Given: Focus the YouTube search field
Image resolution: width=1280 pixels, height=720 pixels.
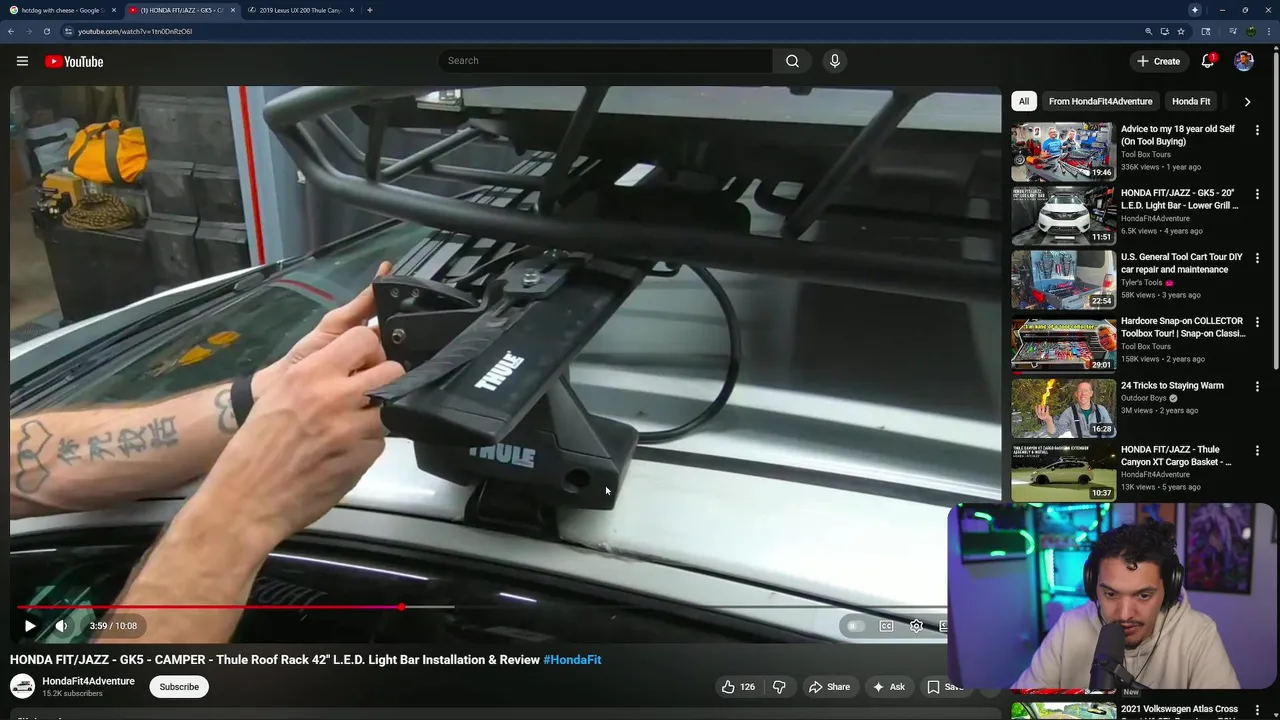Looking at the screenshot, I should 605,61.
